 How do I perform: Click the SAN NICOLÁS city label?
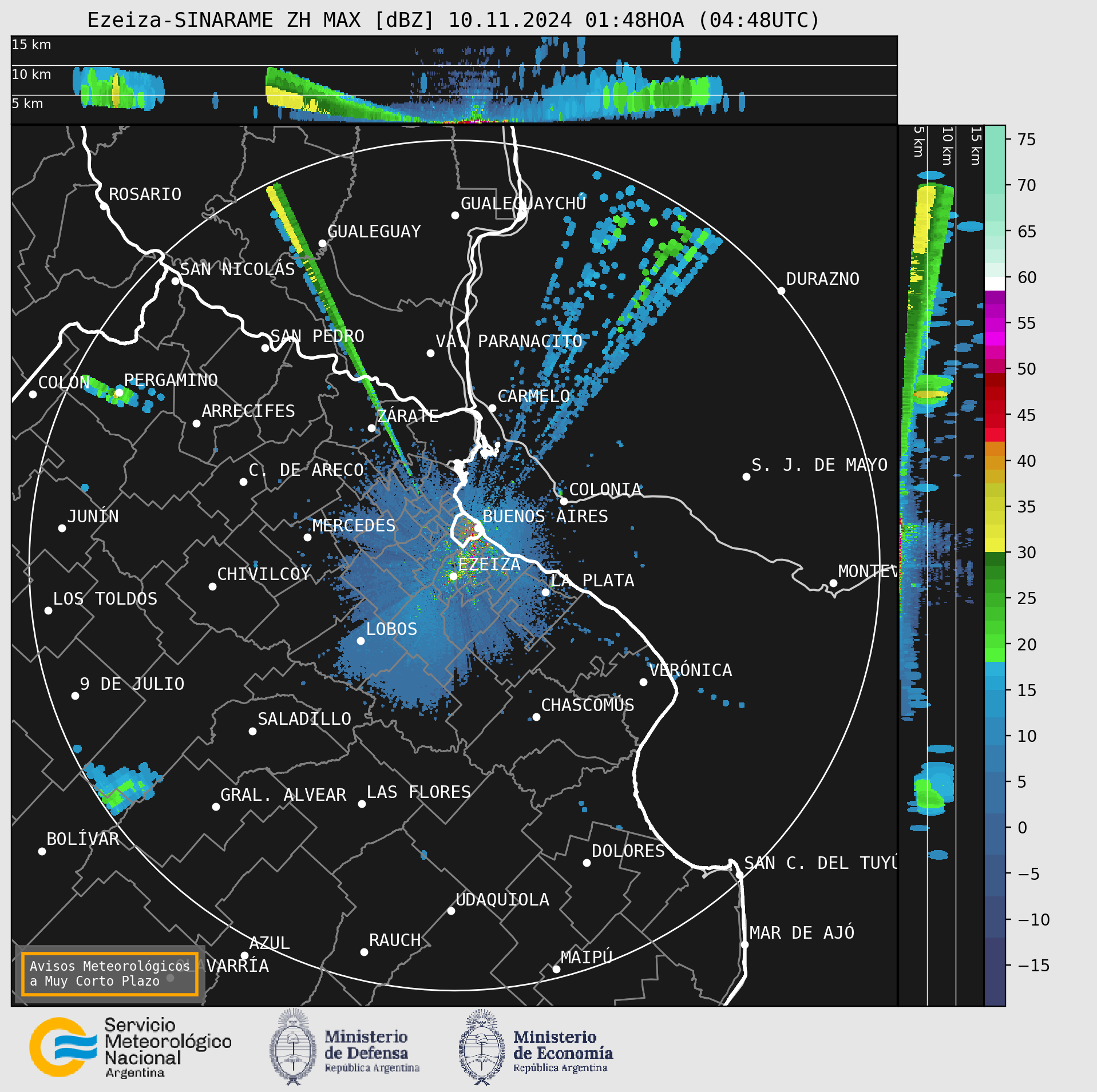pos(237,269)
